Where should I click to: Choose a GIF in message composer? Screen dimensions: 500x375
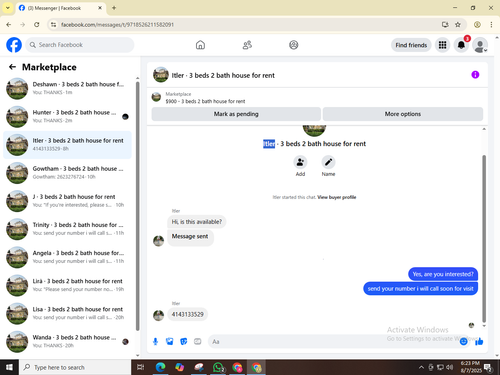(x=198, y=341)
